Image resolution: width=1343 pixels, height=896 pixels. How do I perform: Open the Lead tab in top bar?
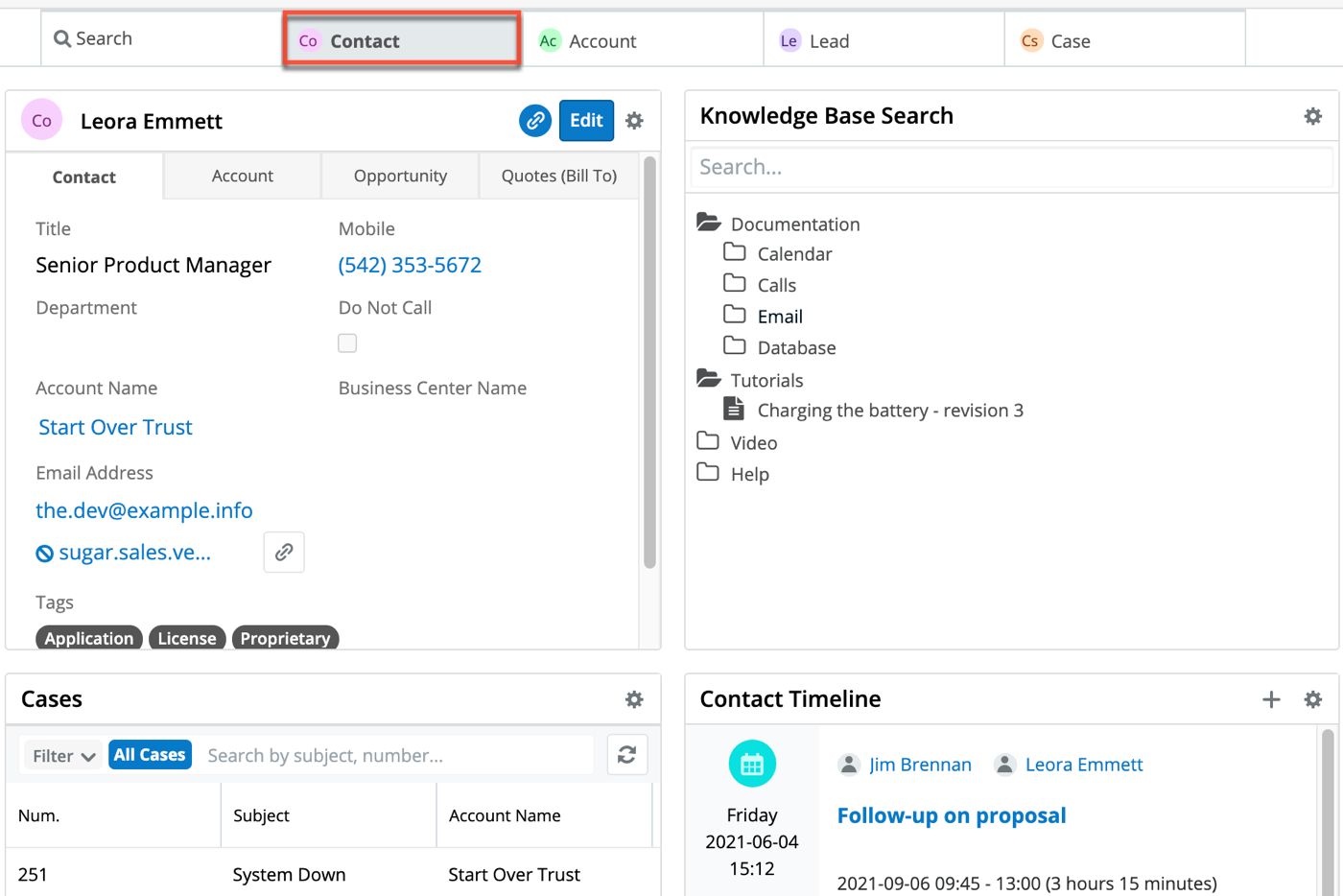click(x=829, y=41)
